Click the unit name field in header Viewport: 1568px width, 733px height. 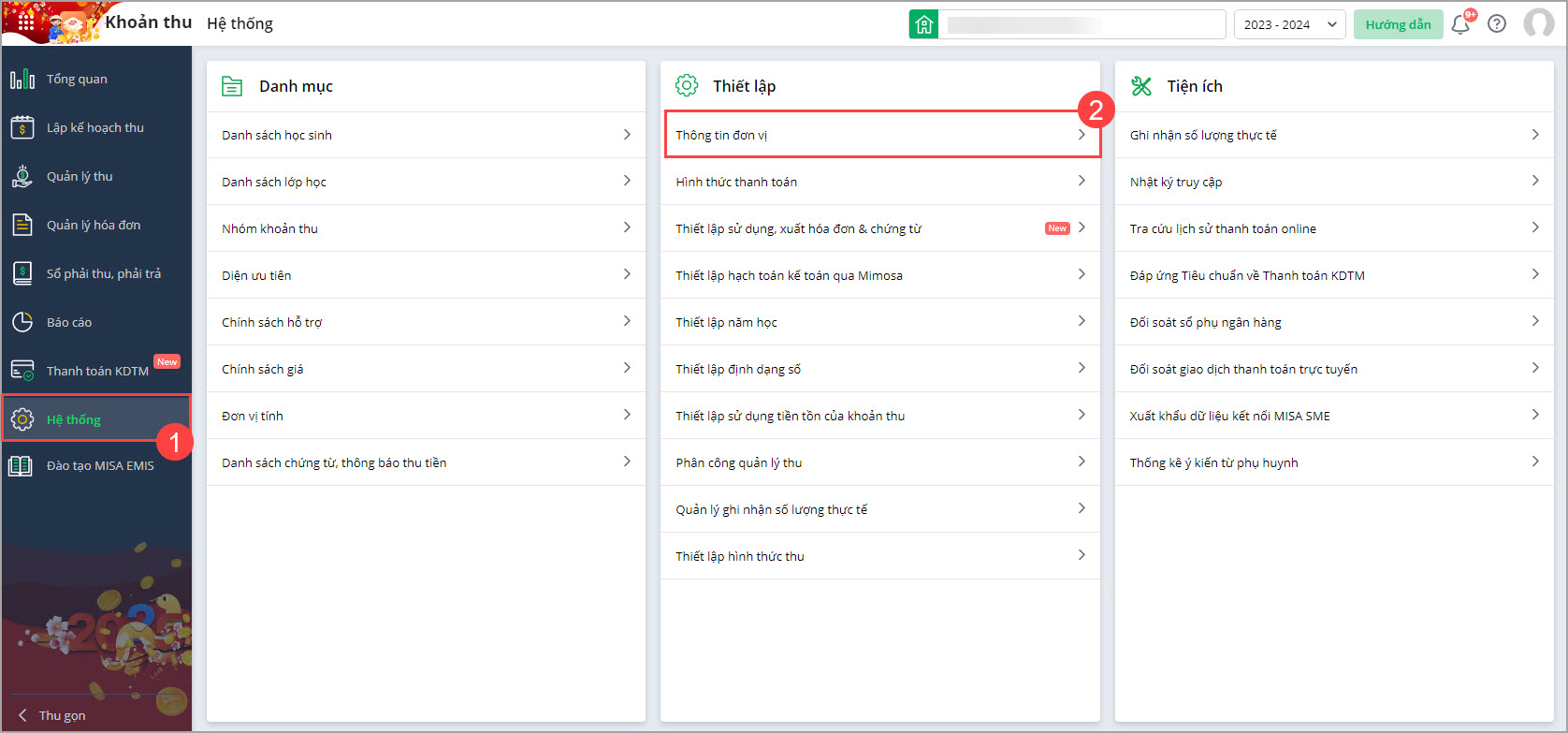coord(1082,24)
